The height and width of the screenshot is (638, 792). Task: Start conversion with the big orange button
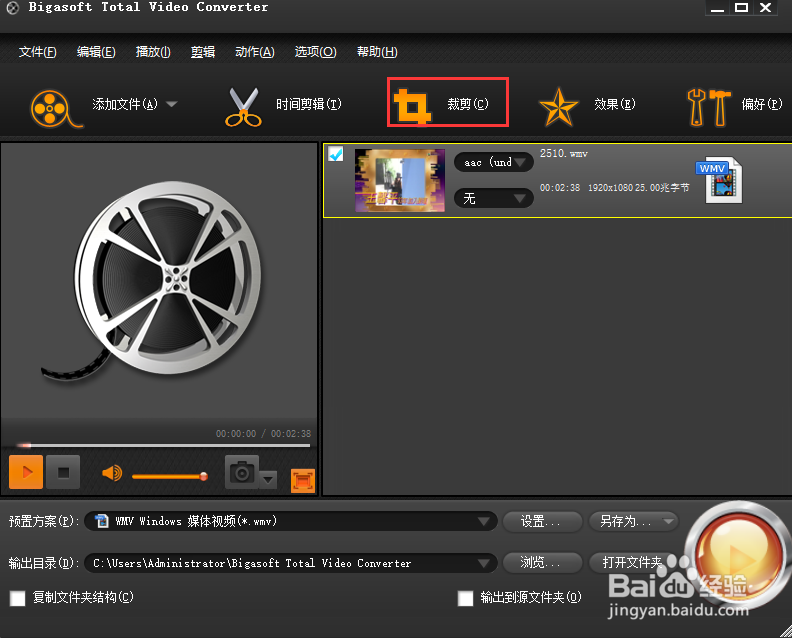tap(737, 555)
